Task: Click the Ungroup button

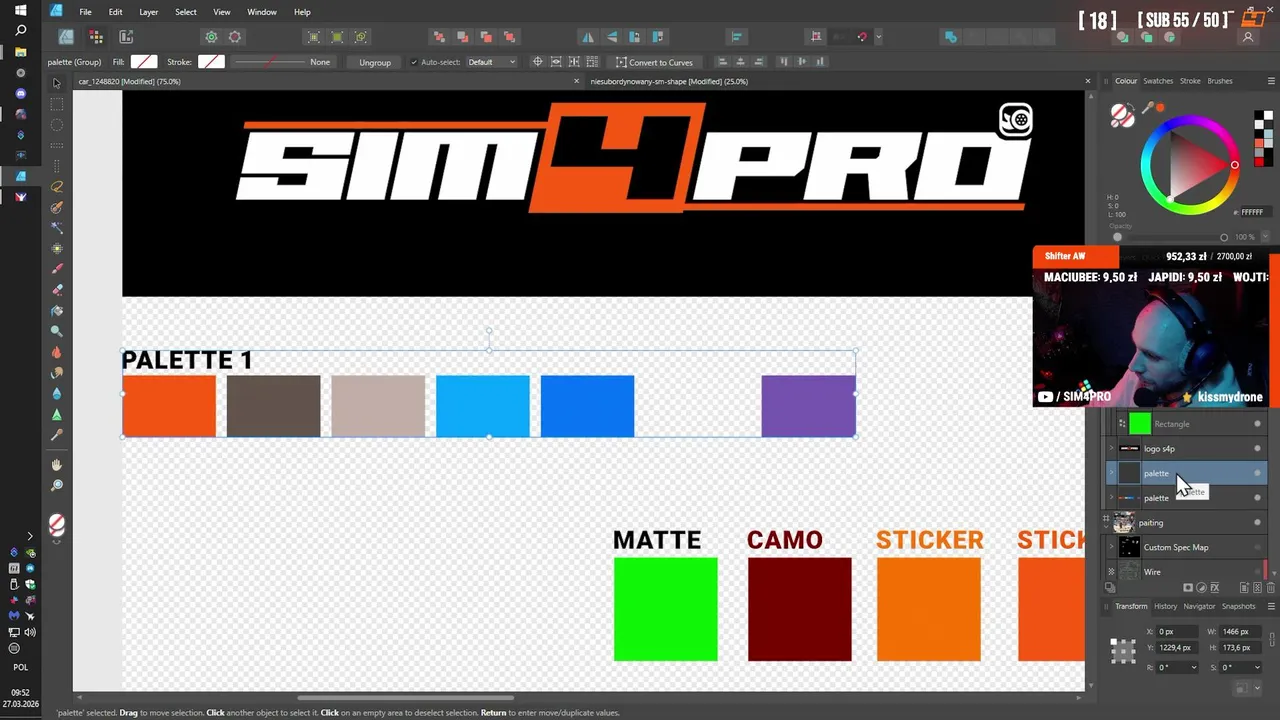Action: pyautogui.click(x=375, y=62)
